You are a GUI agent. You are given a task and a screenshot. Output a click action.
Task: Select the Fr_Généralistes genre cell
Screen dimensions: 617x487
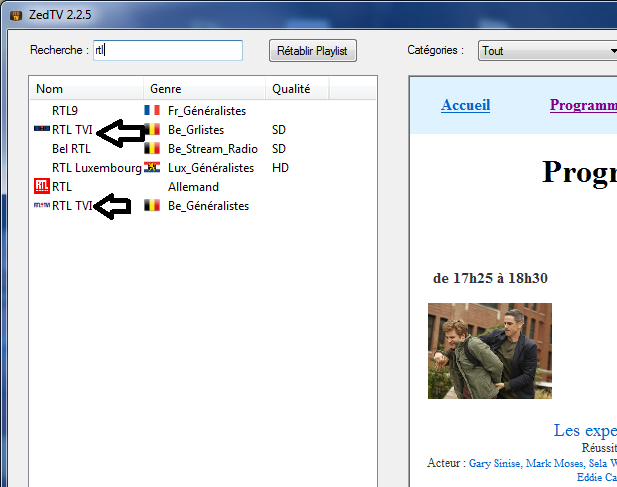(x=207, y=111)
